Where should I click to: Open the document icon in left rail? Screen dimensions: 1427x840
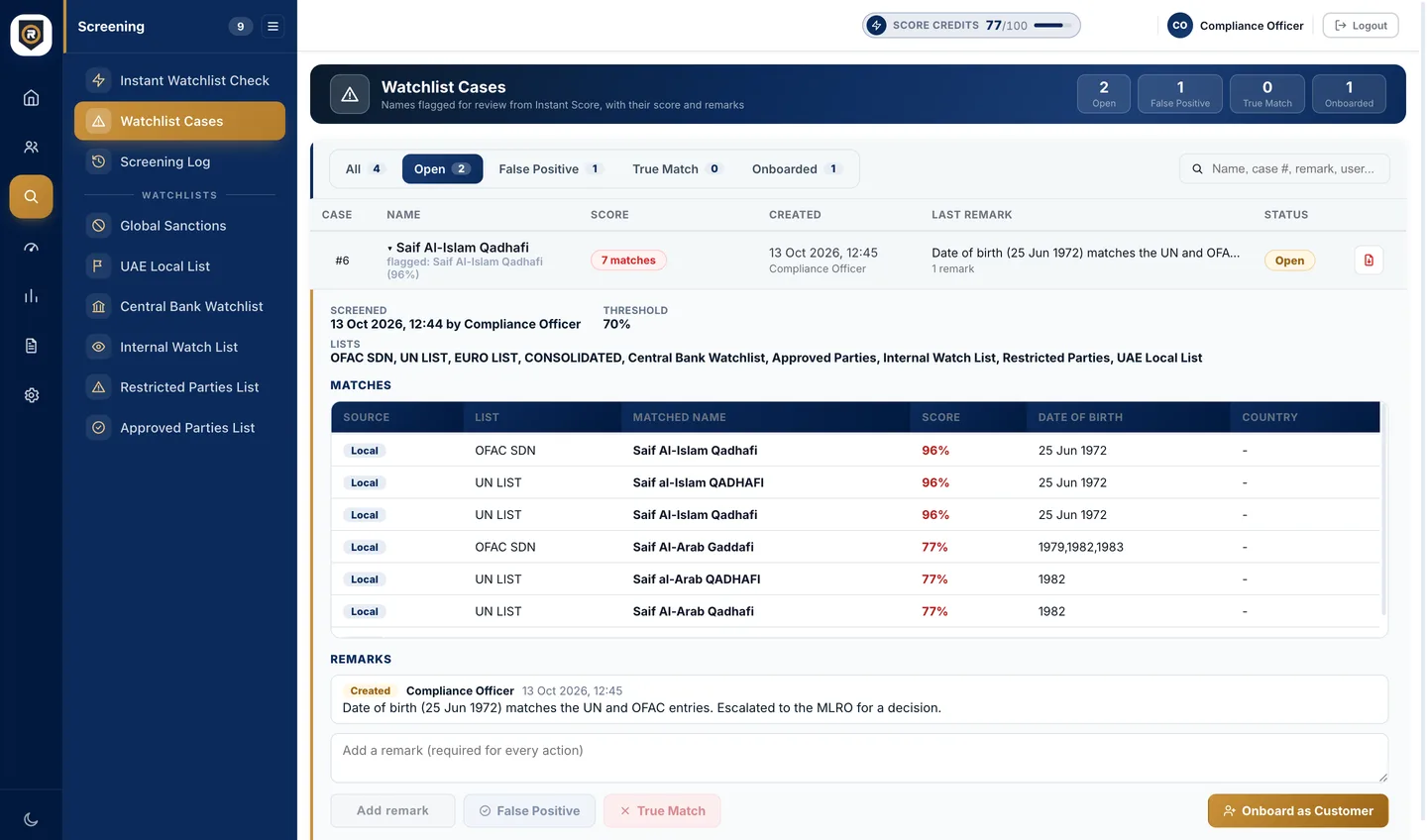[x=31, y=346]
